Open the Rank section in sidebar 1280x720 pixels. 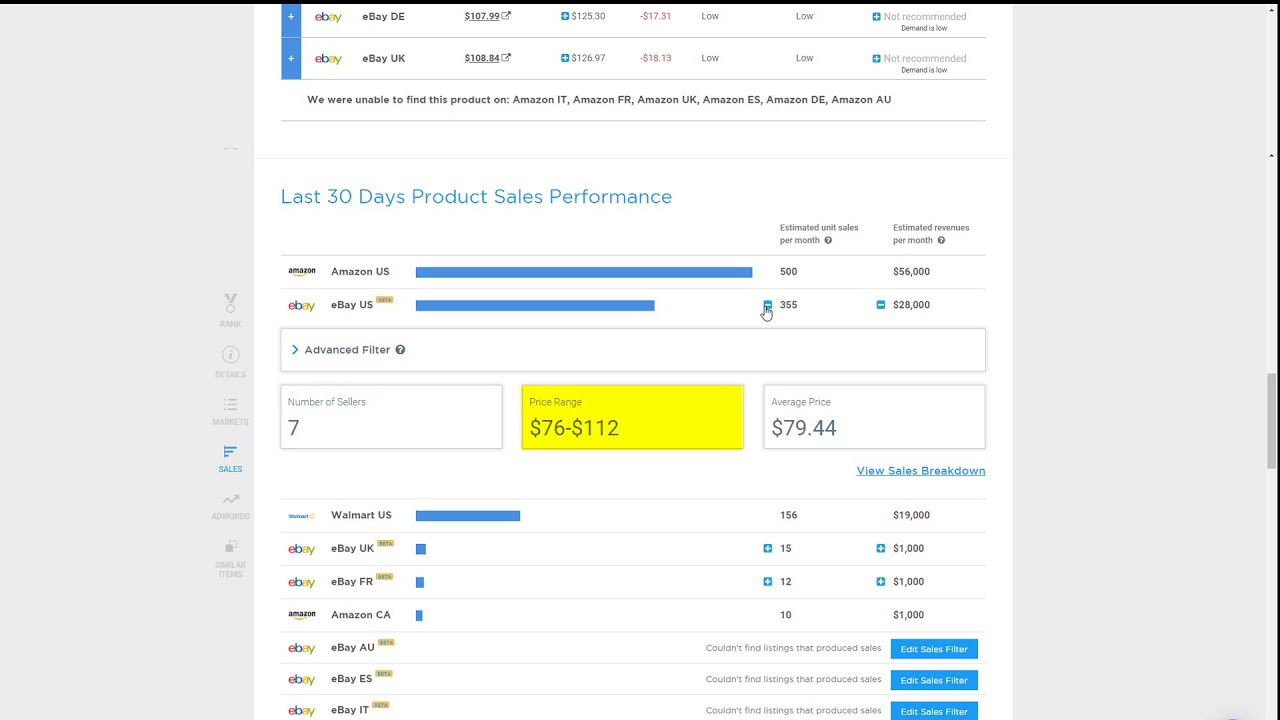[x=230, y=310]
